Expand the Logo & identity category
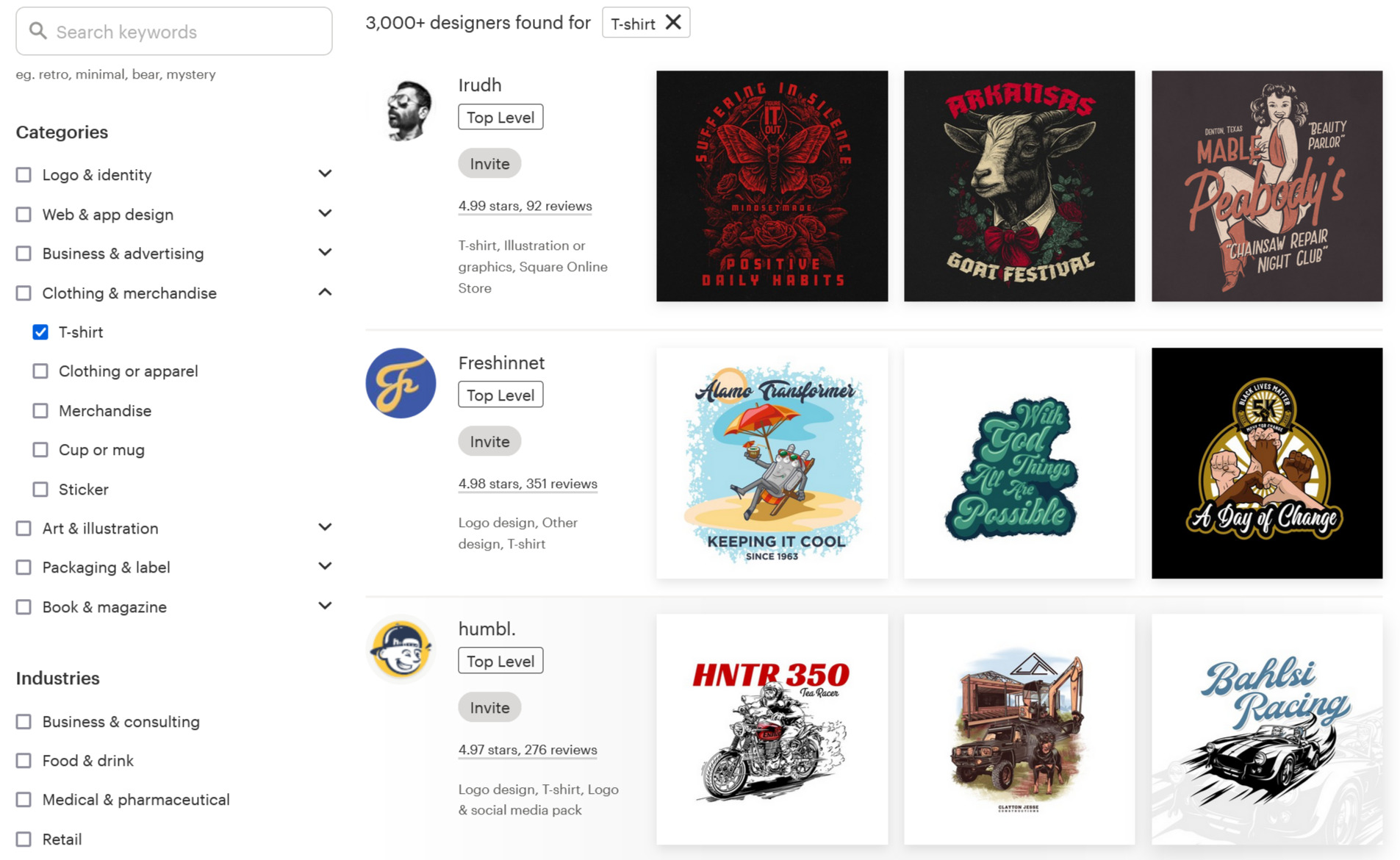Image resolution: width=1400 pixels, height=860 pixels. [x=324, y=173]
